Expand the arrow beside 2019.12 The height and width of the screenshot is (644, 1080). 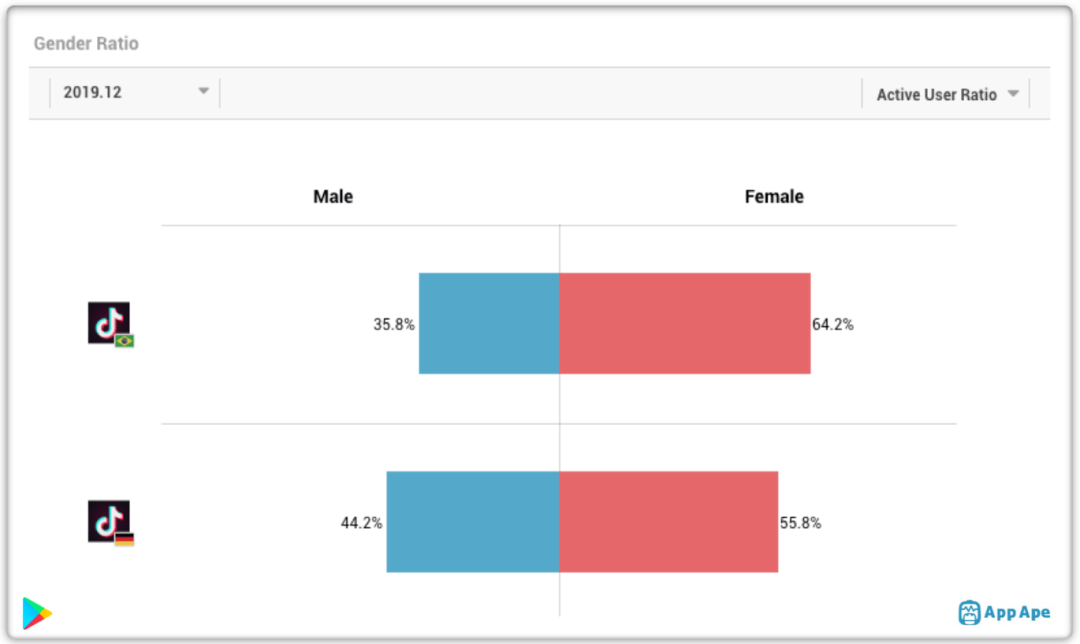pyautogui.click(x=203, y=91)
